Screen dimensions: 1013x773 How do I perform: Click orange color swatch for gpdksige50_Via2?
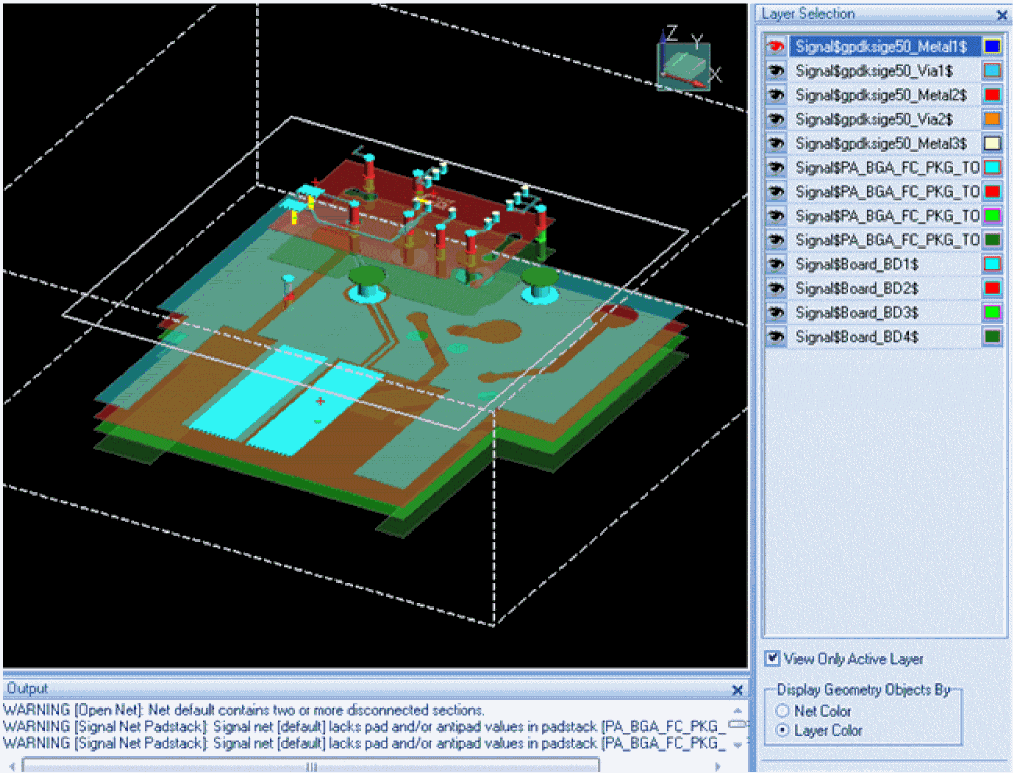point(992,119)
